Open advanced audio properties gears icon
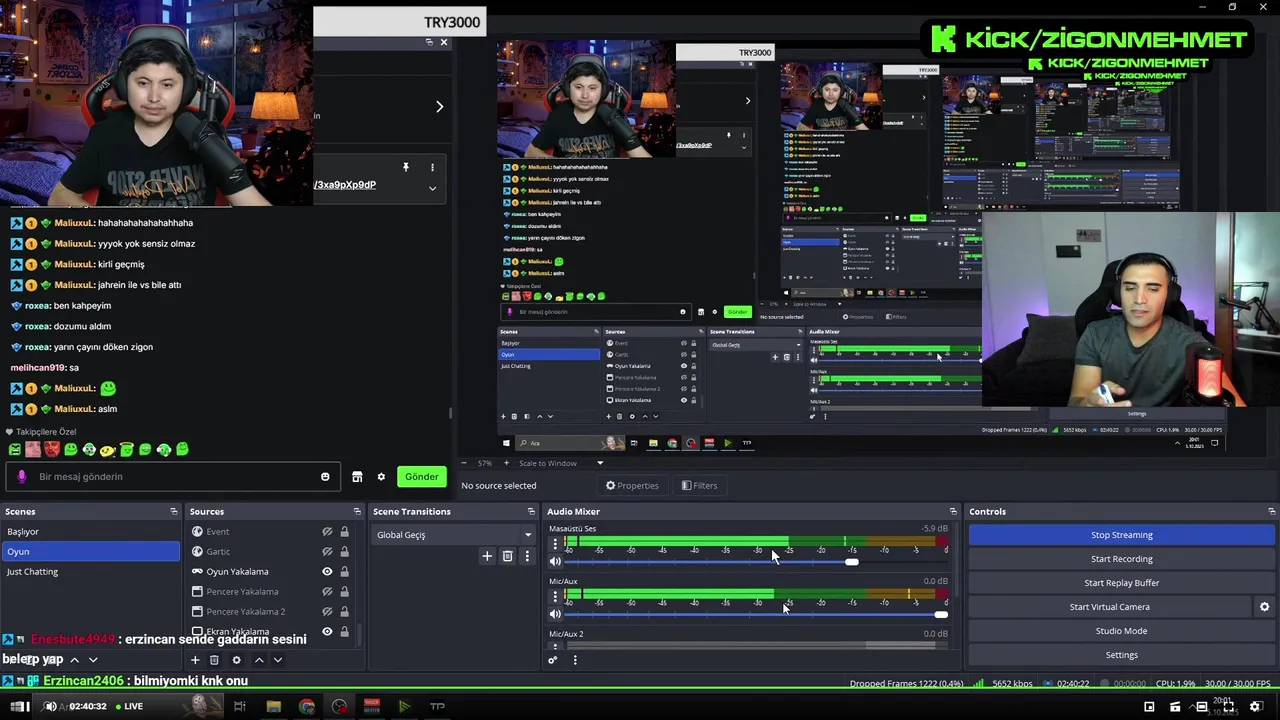The width and height of the screenshot is (1280, 720). pos(552,660)
